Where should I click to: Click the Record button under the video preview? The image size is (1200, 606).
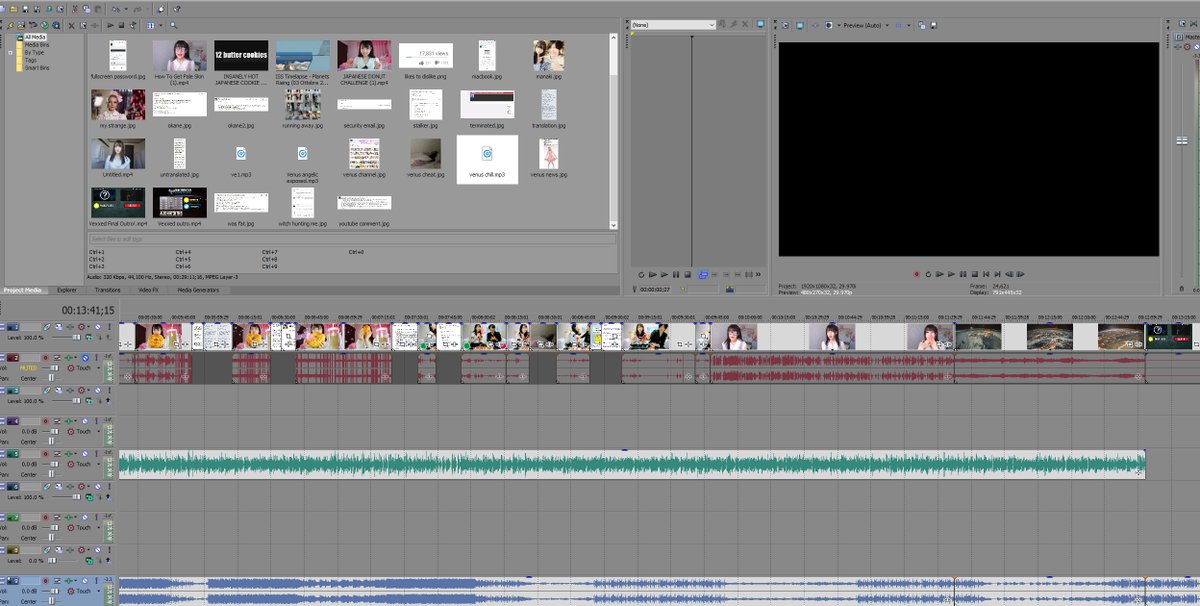(x=916, y=273)
